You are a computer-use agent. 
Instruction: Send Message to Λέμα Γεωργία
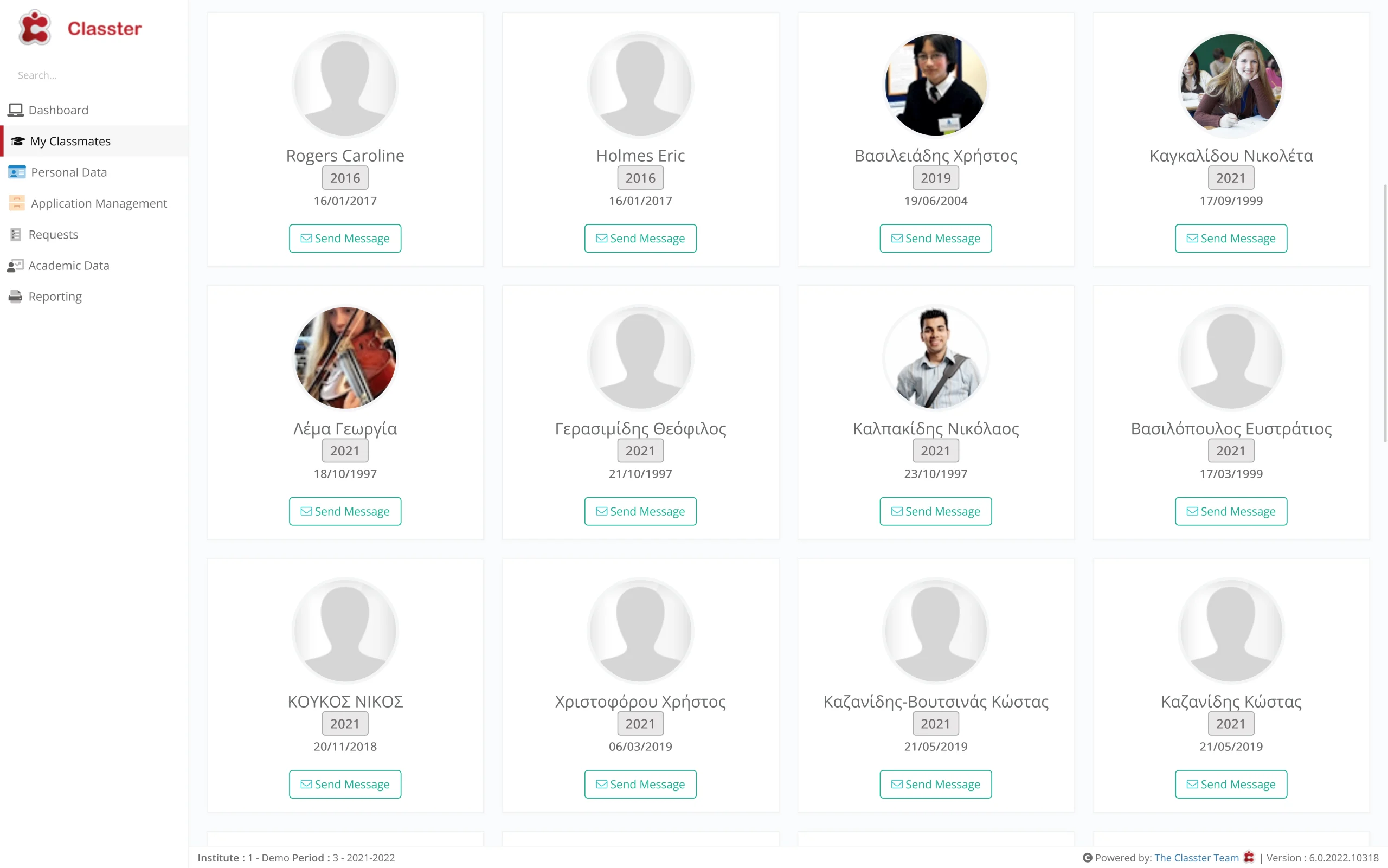point(345,511)
